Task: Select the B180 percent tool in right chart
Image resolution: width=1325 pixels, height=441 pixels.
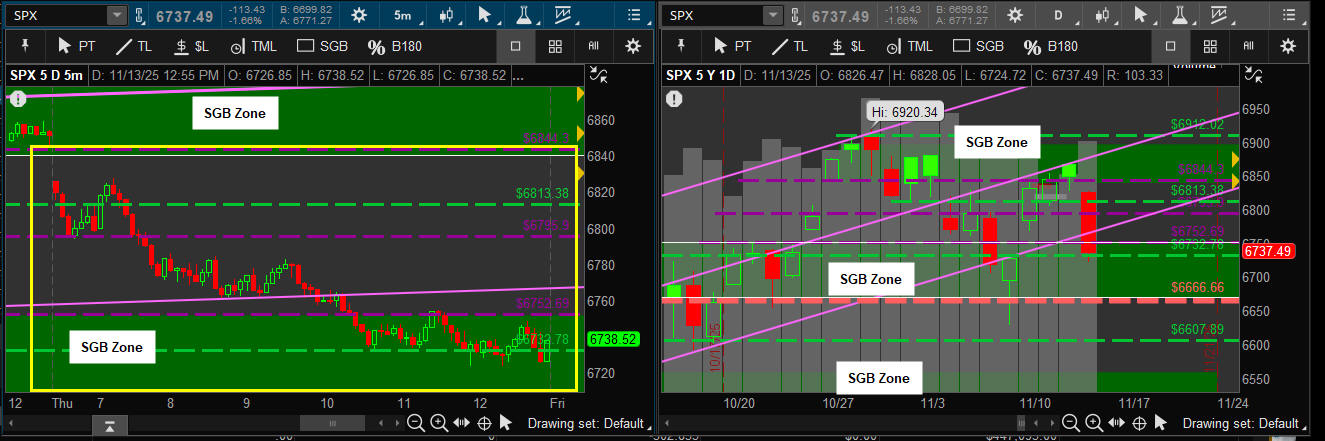Action: tap(1051, 46)
